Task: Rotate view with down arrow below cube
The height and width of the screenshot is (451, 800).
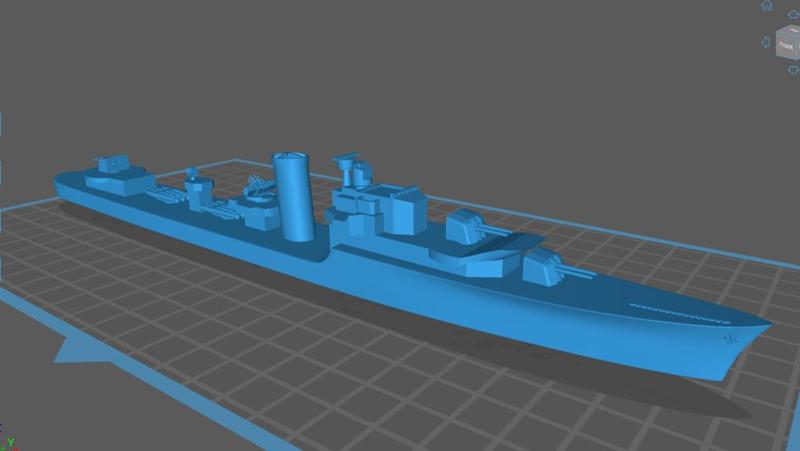Action: pos(793,70)
